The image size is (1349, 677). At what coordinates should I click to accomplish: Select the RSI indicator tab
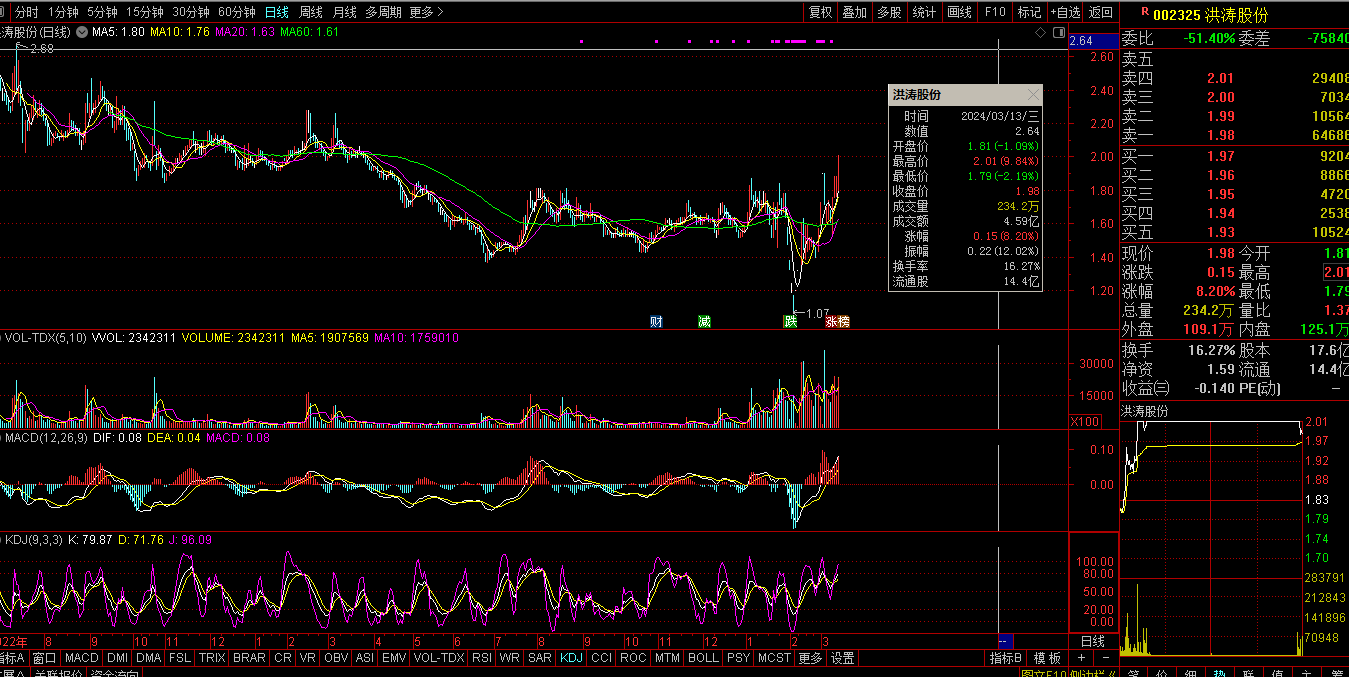(482, 658)
